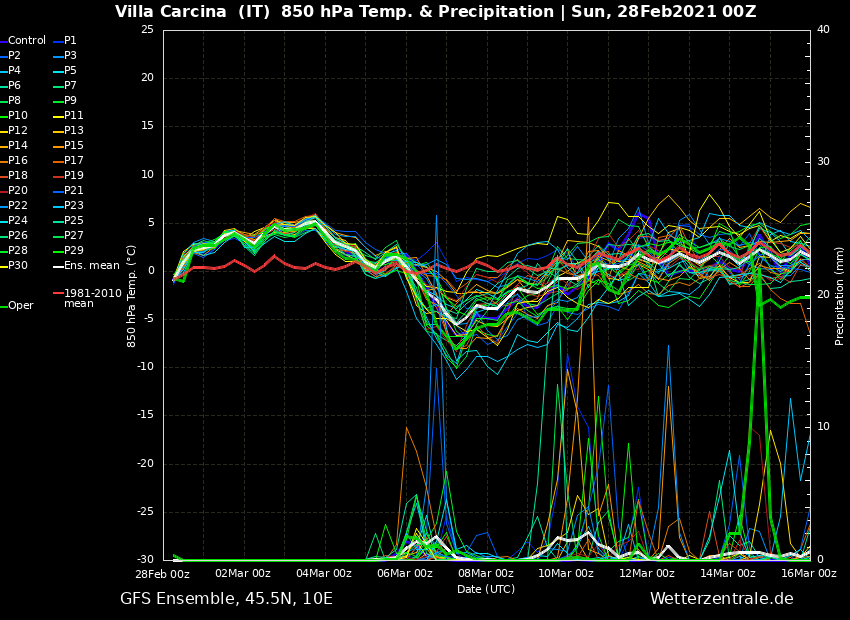Image resolution: width=850 pixels, height=620 pixels.
Task: Click the Date (UTC) axis label
Action: pos(486,589)
